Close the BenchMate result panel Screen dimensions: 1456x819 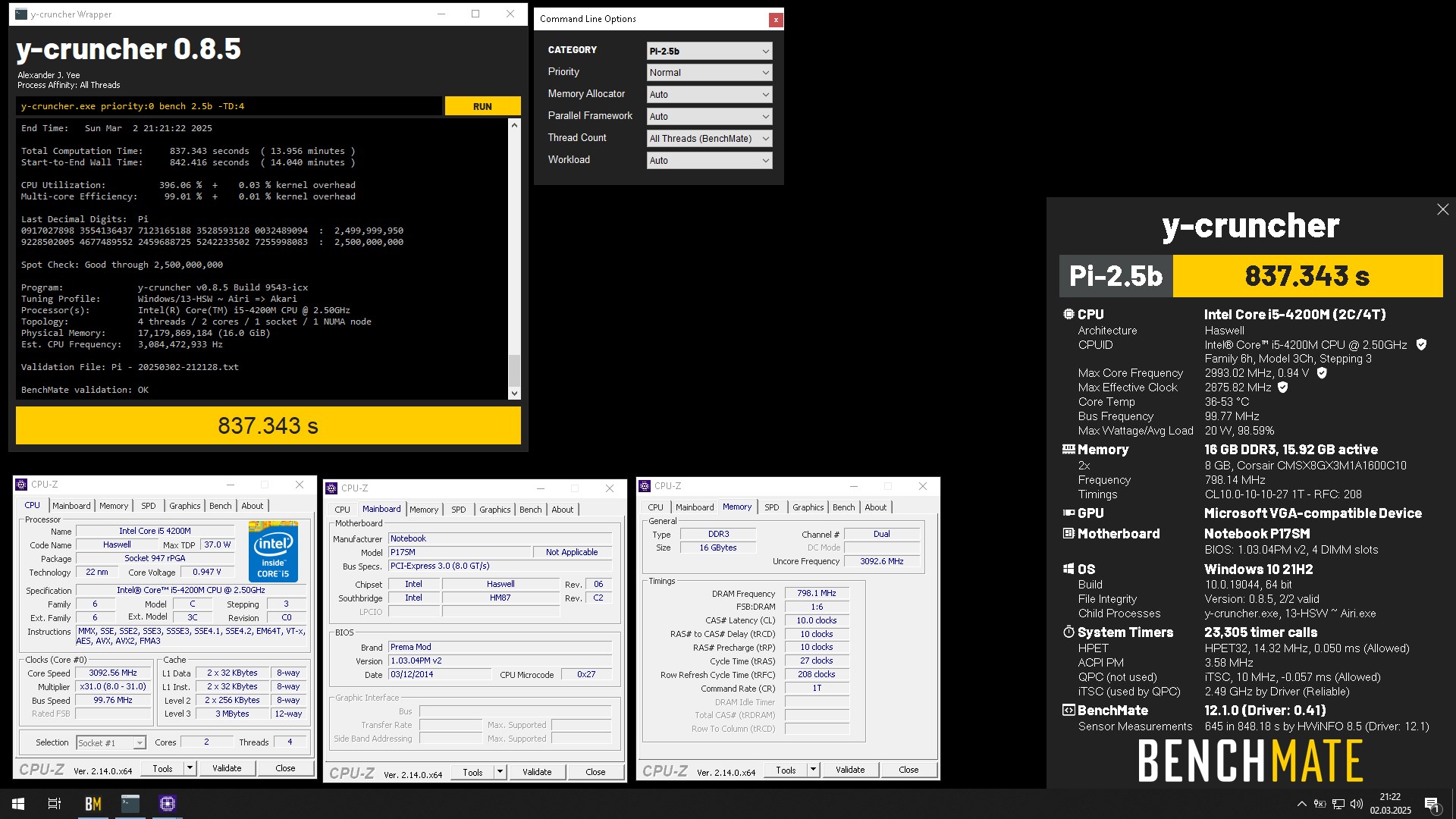(x=1442, y=209)
